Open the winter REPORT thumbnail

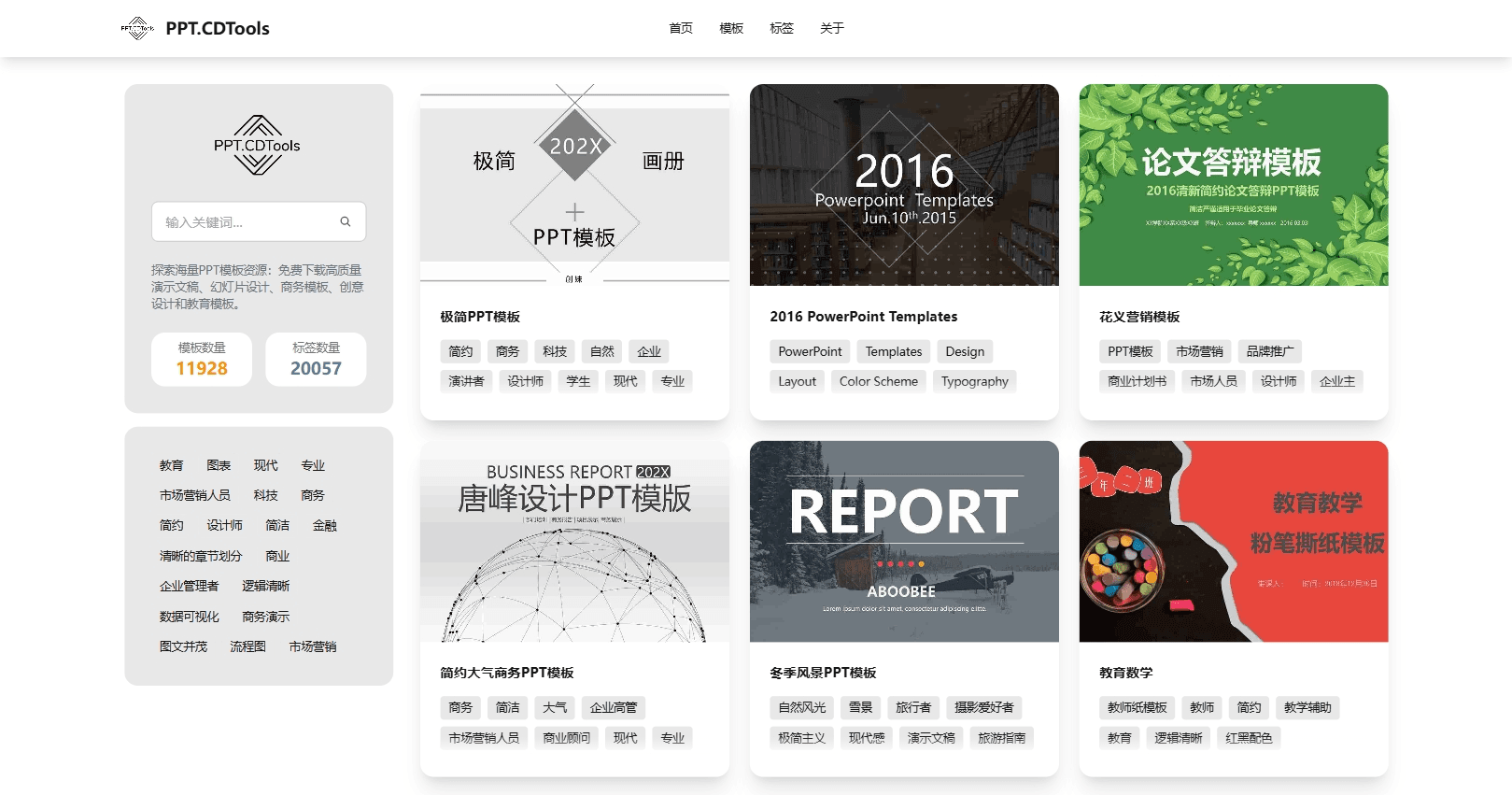pos(904,541)
